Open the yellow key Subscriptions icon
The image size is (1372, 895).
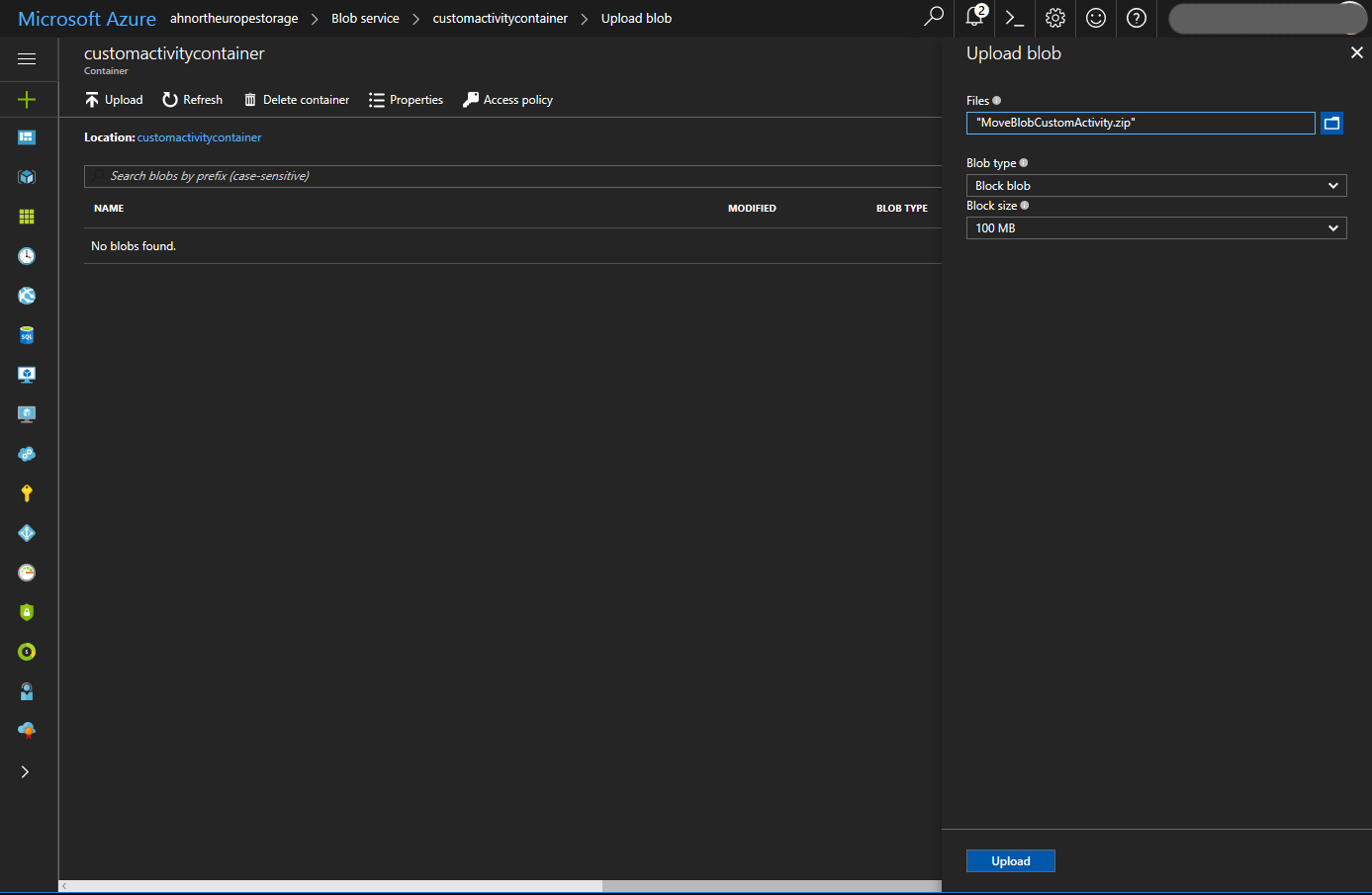click(x=27, y=493)
